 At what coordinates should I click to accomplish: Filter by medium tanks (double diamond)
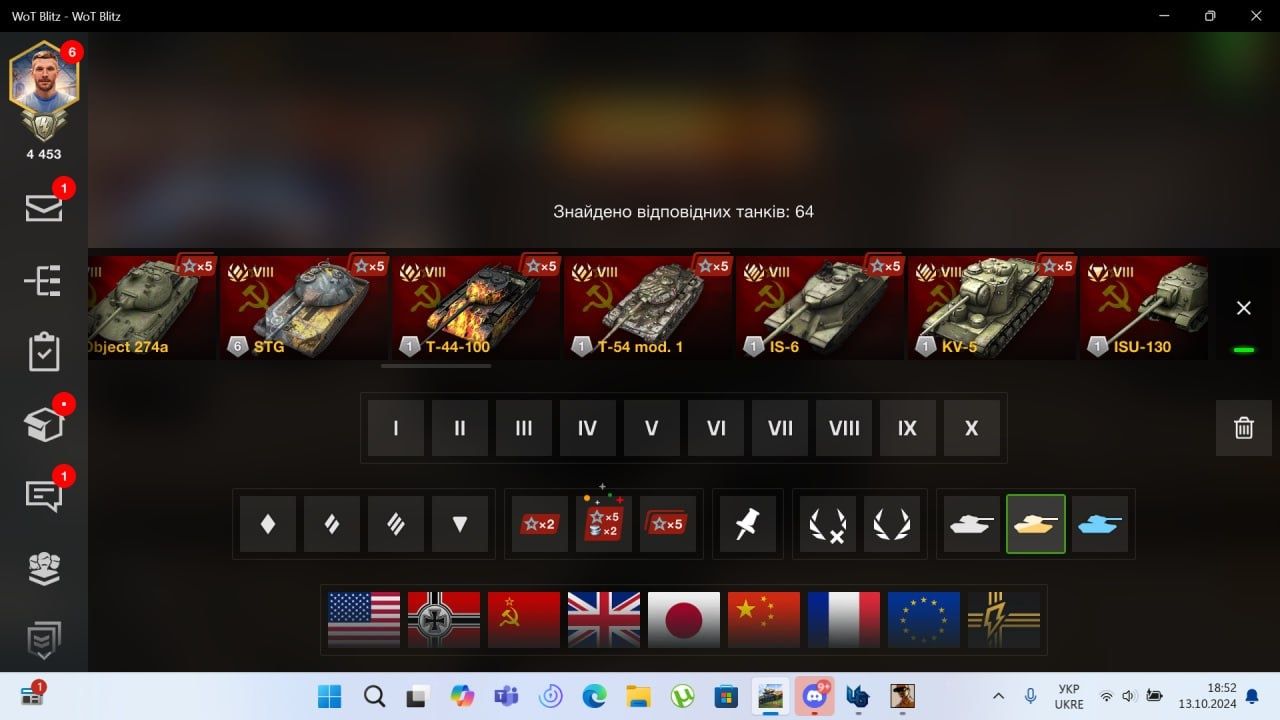332,524
